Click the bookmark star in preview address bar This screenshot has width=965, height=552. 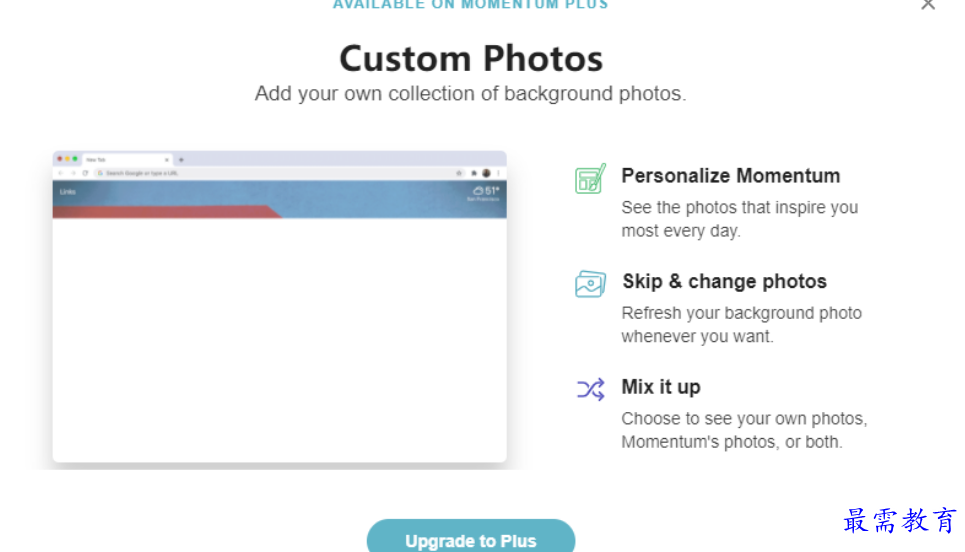[458, 174]
